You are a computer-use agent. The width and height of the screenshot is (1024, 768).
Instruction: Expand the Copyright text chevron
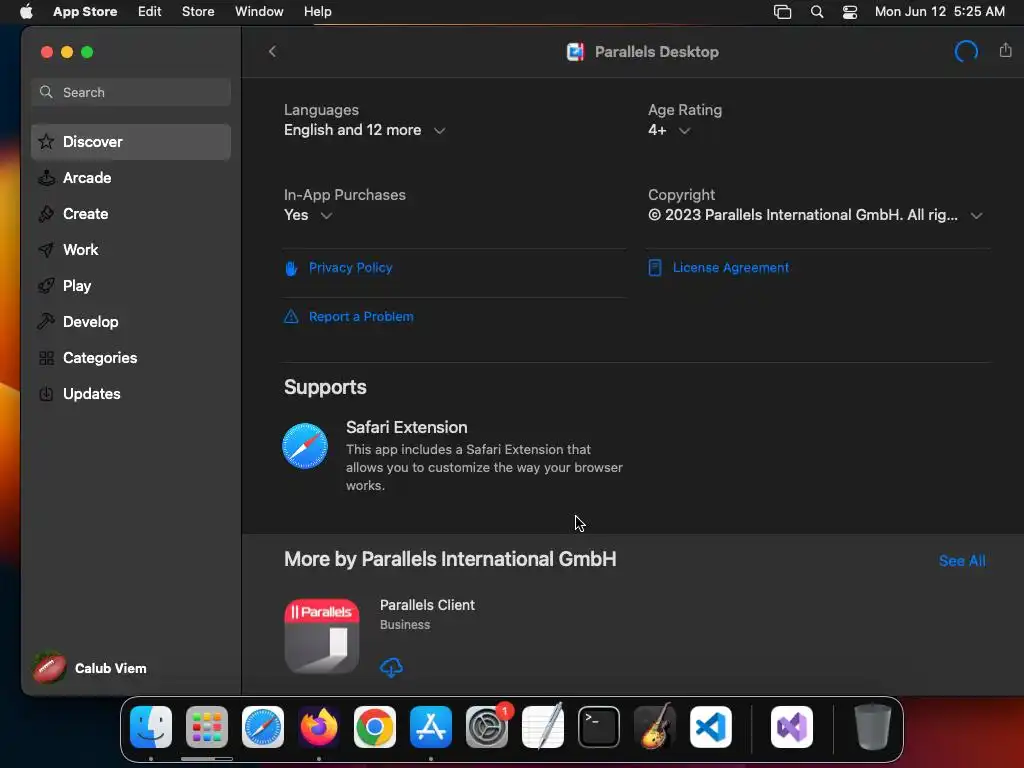click(976, 216)
